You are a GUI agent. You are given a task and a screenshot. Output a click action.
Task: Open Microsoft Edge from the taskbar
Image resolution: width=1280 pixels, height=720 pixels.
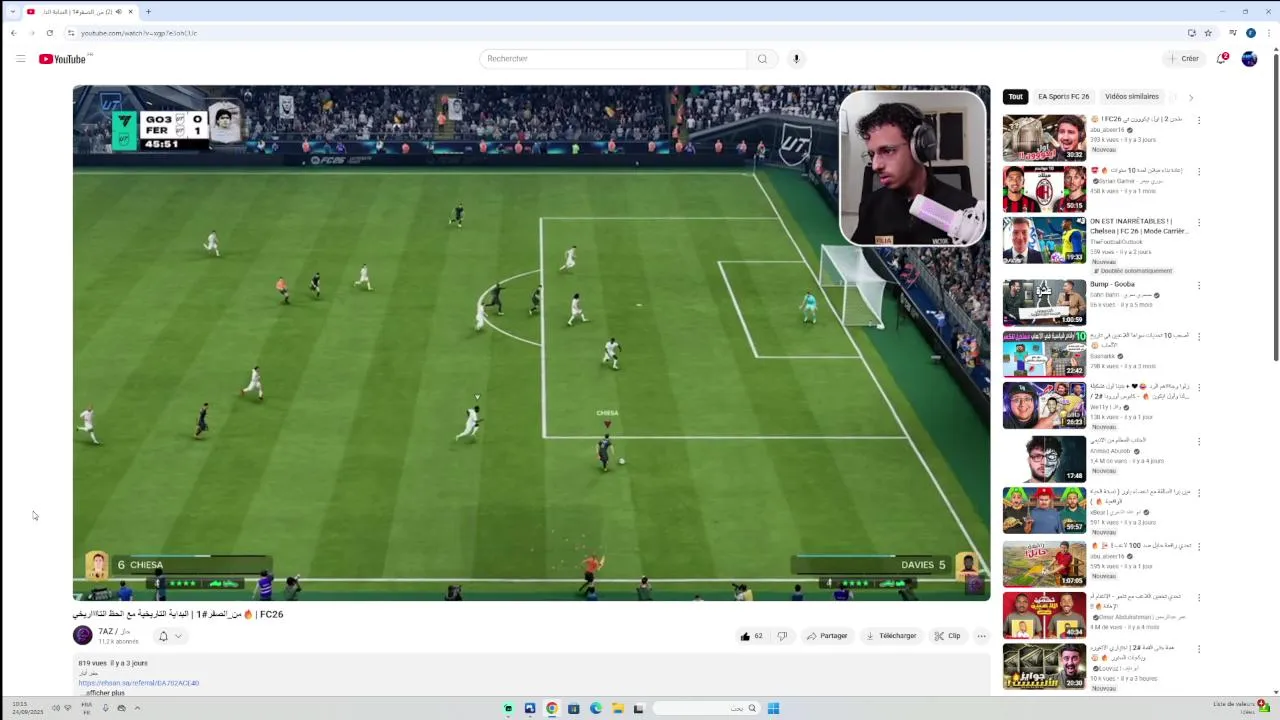tap(595, 708)
